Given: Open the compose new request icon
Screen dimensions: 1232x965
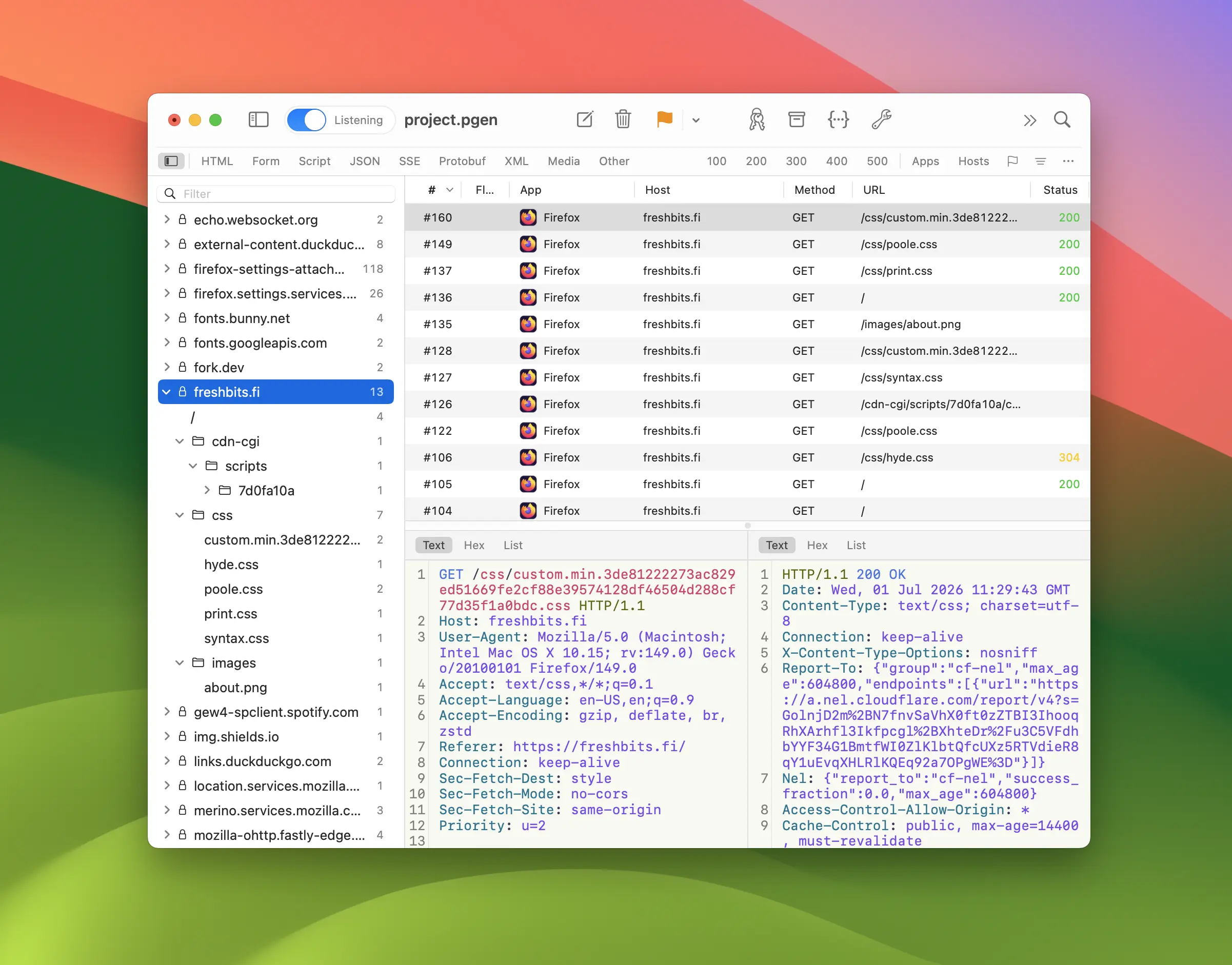Looking at the screenshot, I should [x=585, y=120].
